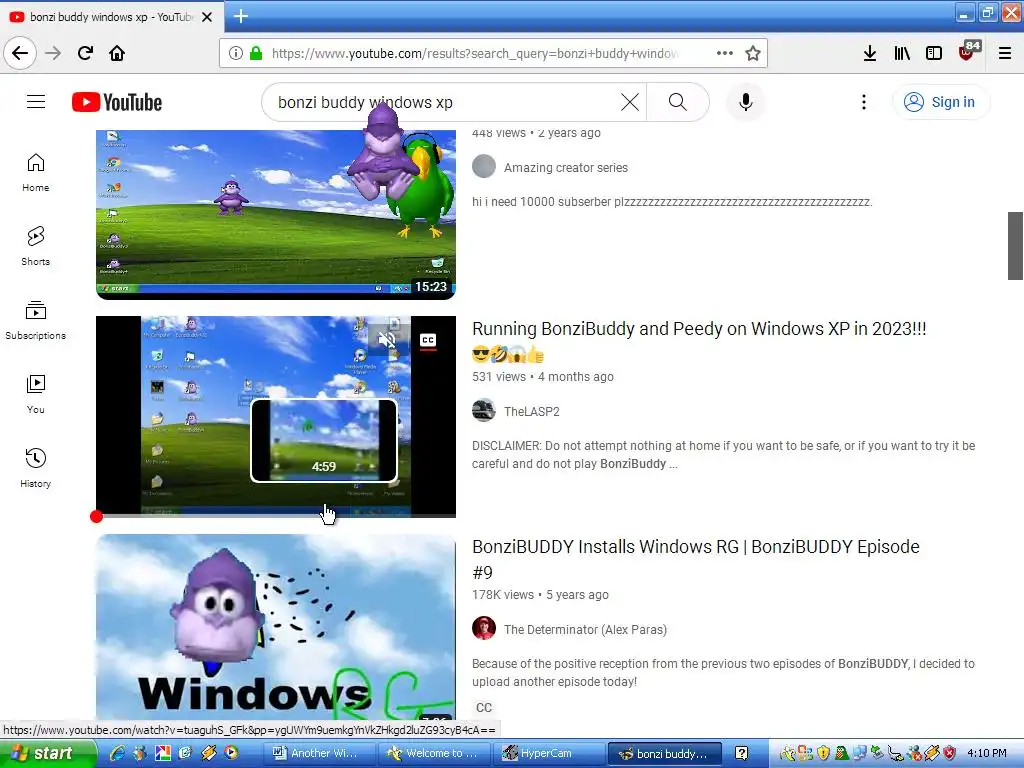Viewport: 1024px width, 768px height.
Task: Open the browser home page icon
Action: [x=117, y=53]
